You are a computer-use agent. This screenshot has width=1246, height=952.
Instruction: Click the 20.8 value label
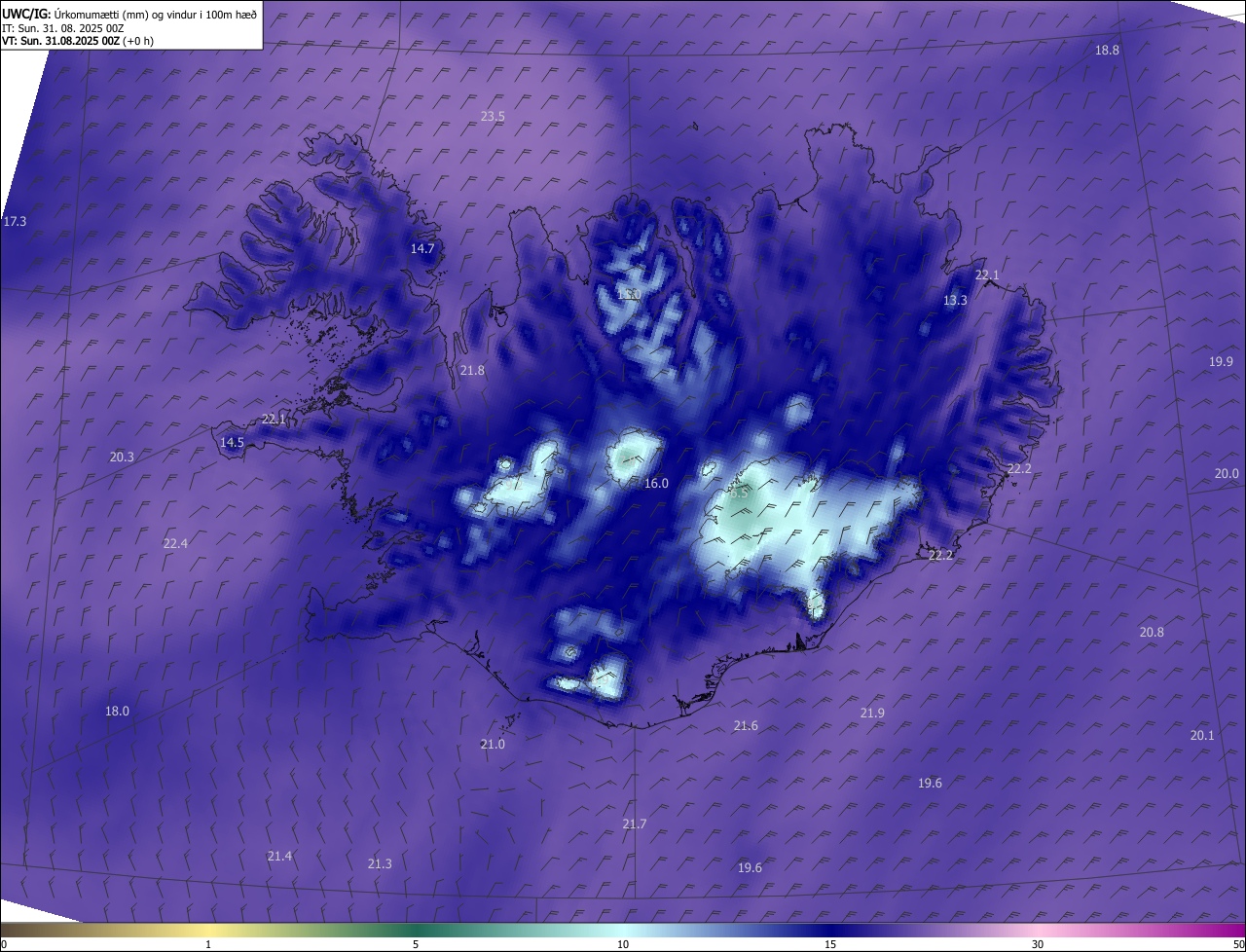[1152, 633]
